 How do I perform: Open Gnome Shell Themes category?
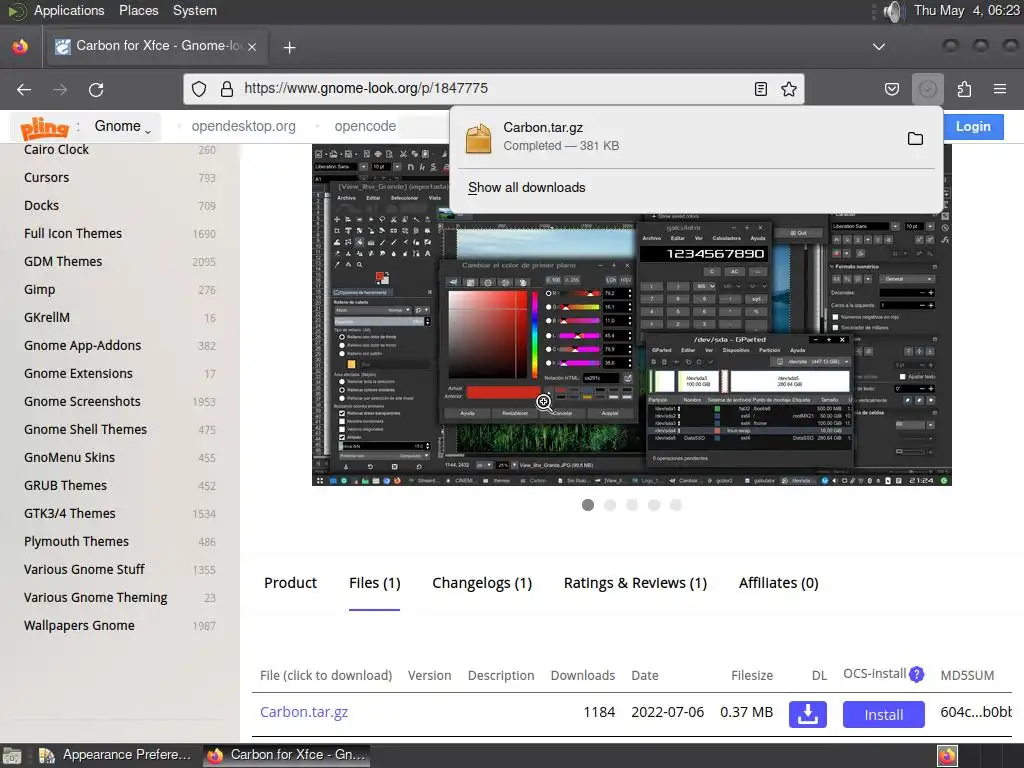pyautogui.click(x=86, y=430)
